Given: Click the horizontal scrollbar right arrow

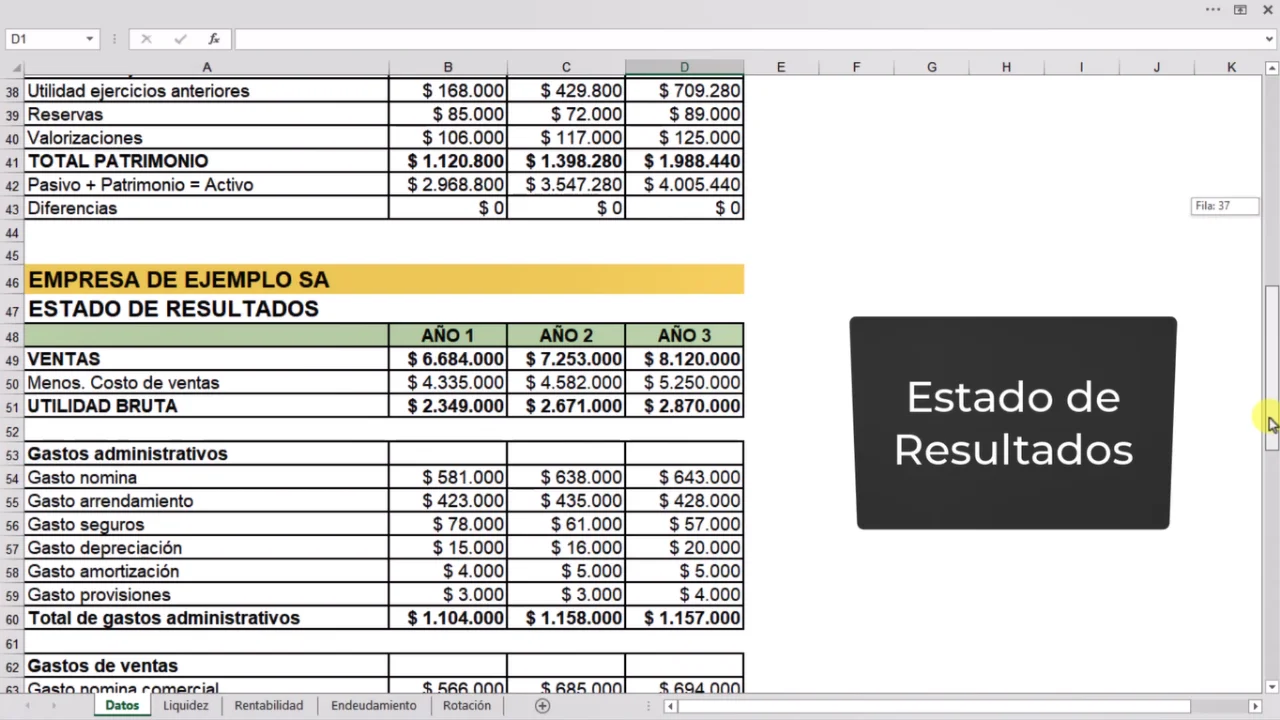Looking at the screenshot, I should (x=1255, y=706).
